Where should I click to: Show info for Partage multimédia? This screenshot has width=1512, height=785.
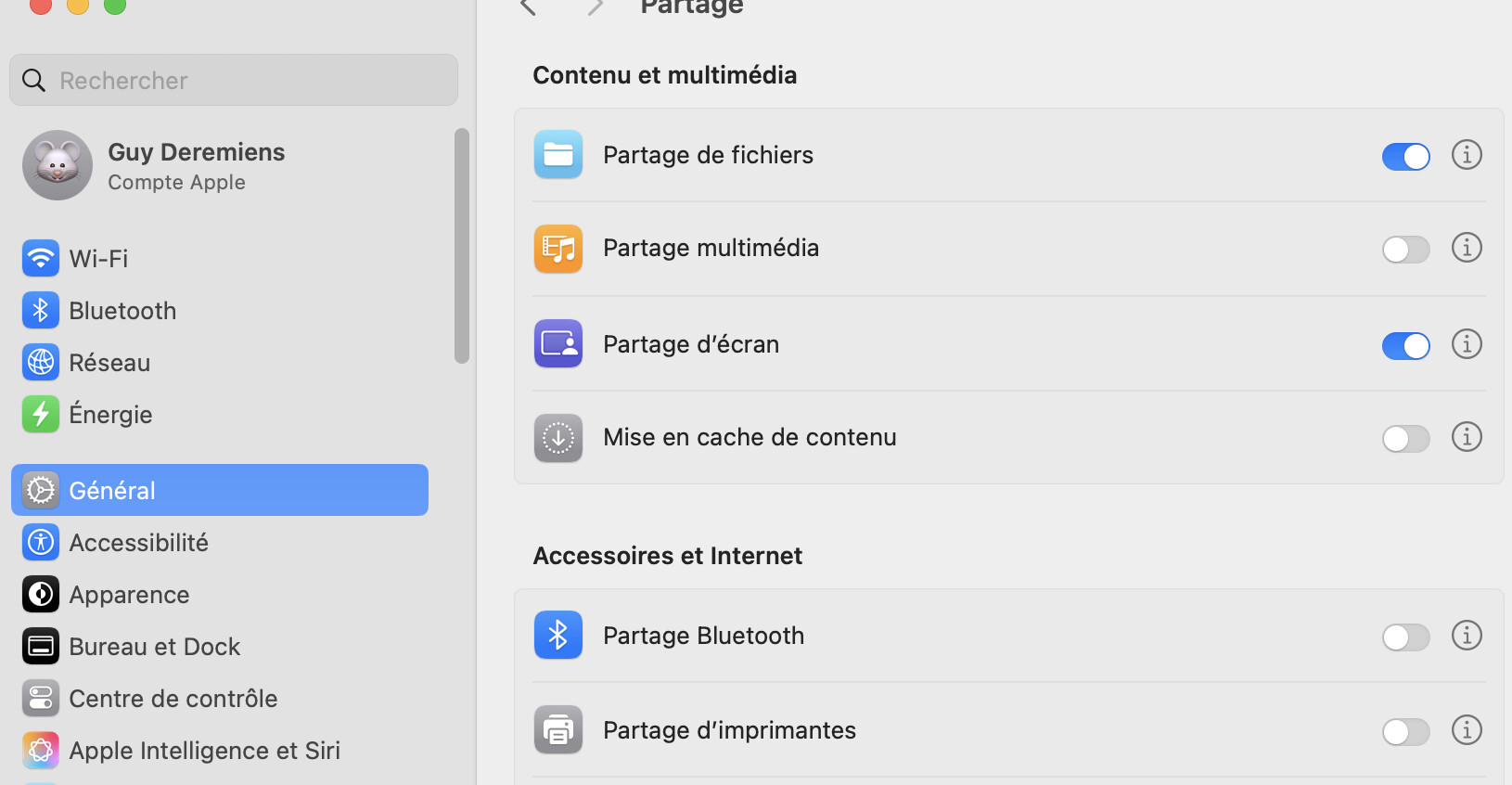click(x=1467, y=248)
